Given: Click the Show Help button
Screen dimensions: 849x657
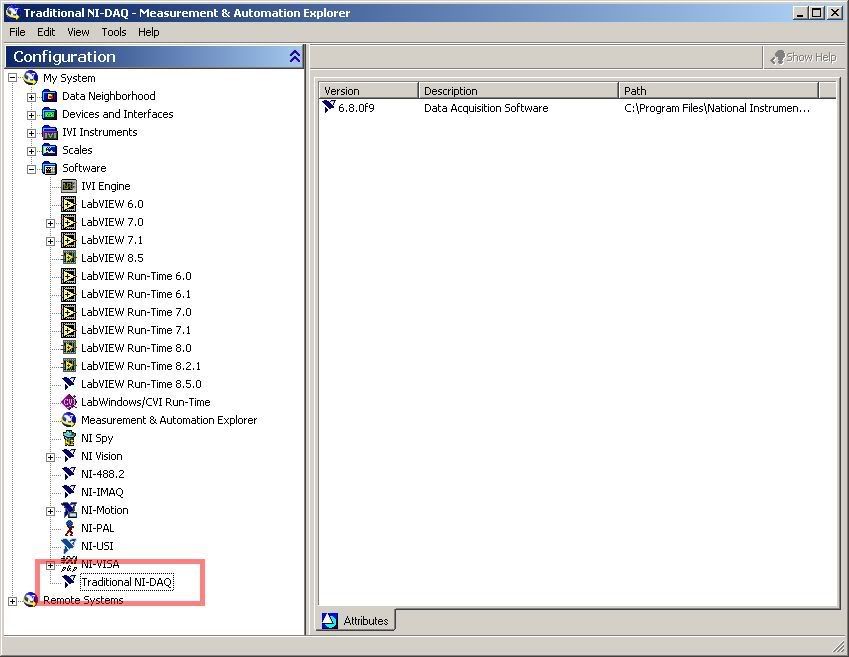Looking at the screenshot, I should coord(804,57).
